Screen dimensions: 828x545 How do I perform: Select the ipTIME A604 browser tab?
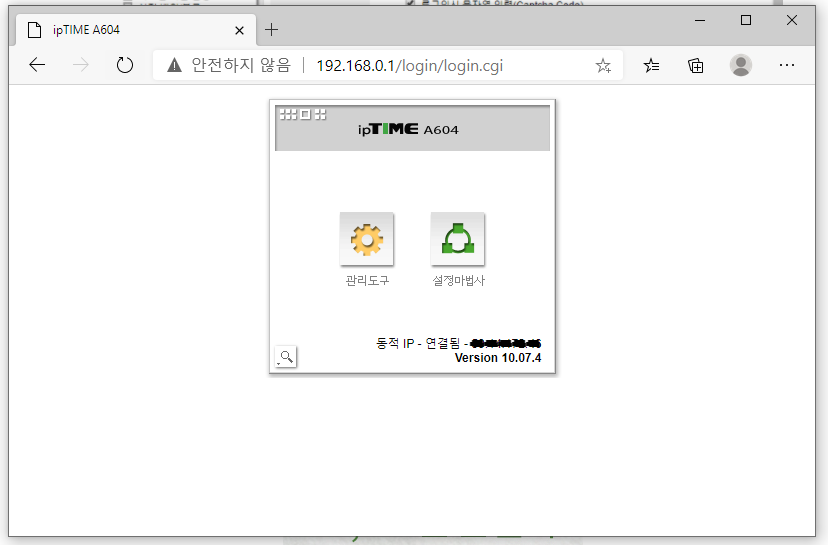click(x=136, y=30)
